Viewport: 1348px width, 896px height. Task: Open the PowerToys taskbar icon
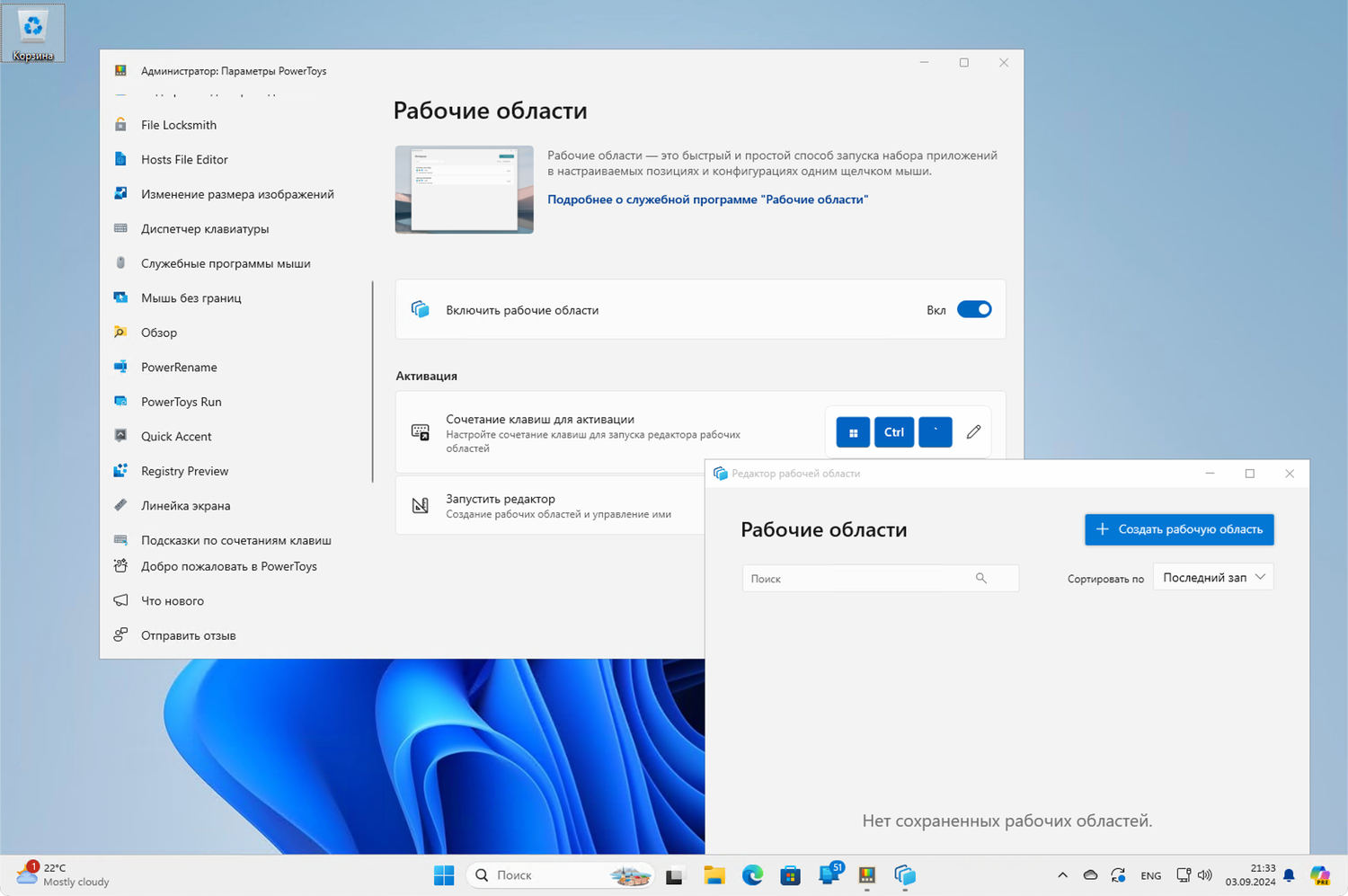tap(867, 875)
